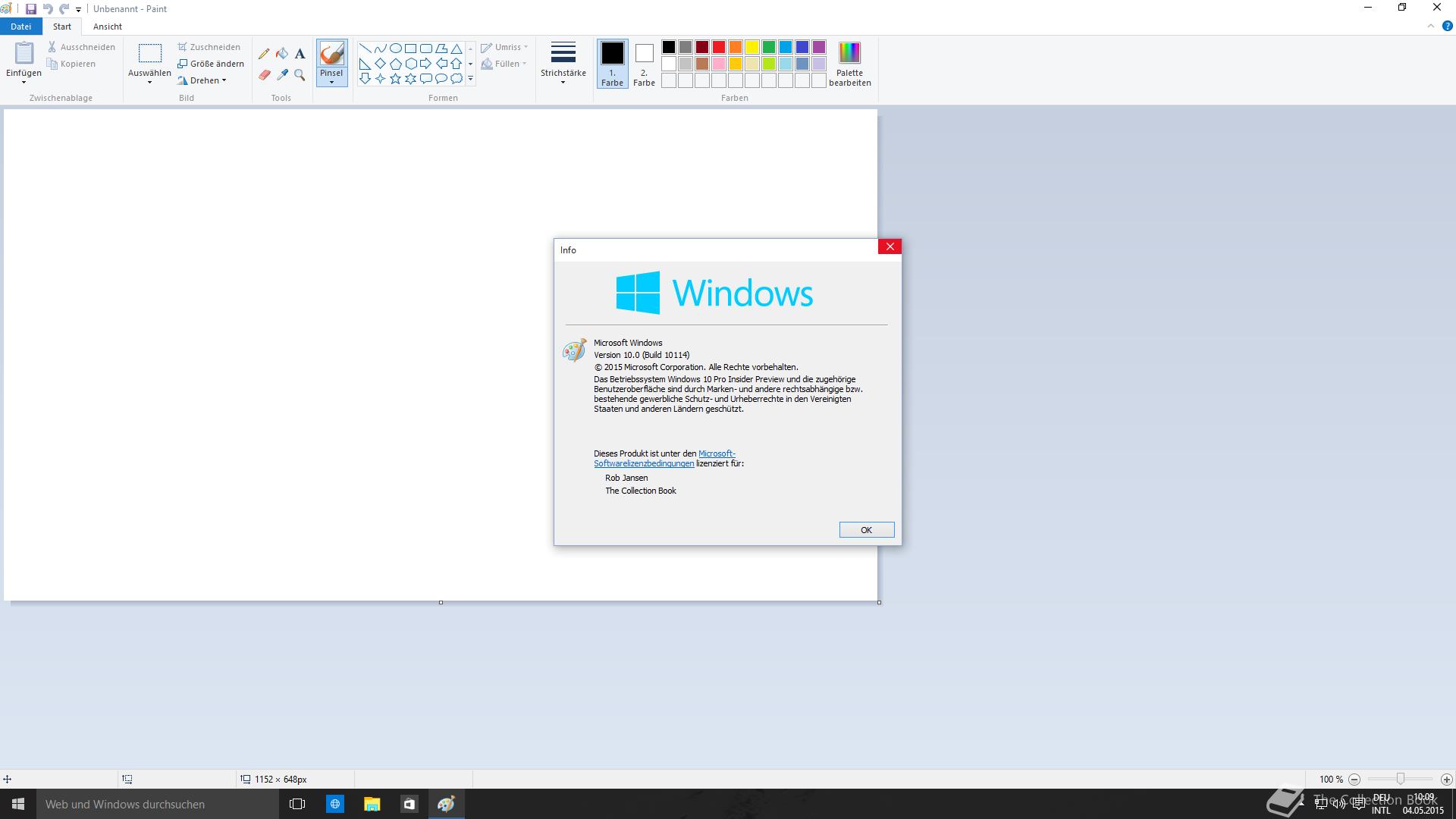
Task: Click the zoom in plus button
Action: point(1447,779)
